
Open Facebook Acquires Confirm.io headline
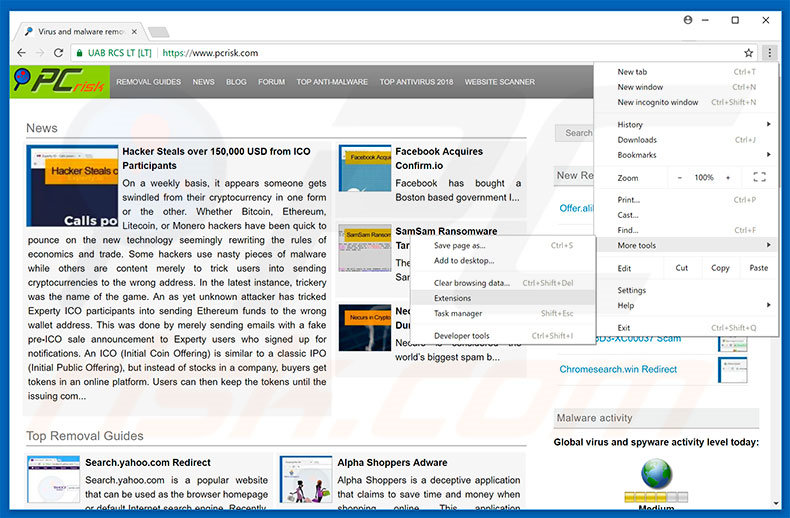point(439,158)
